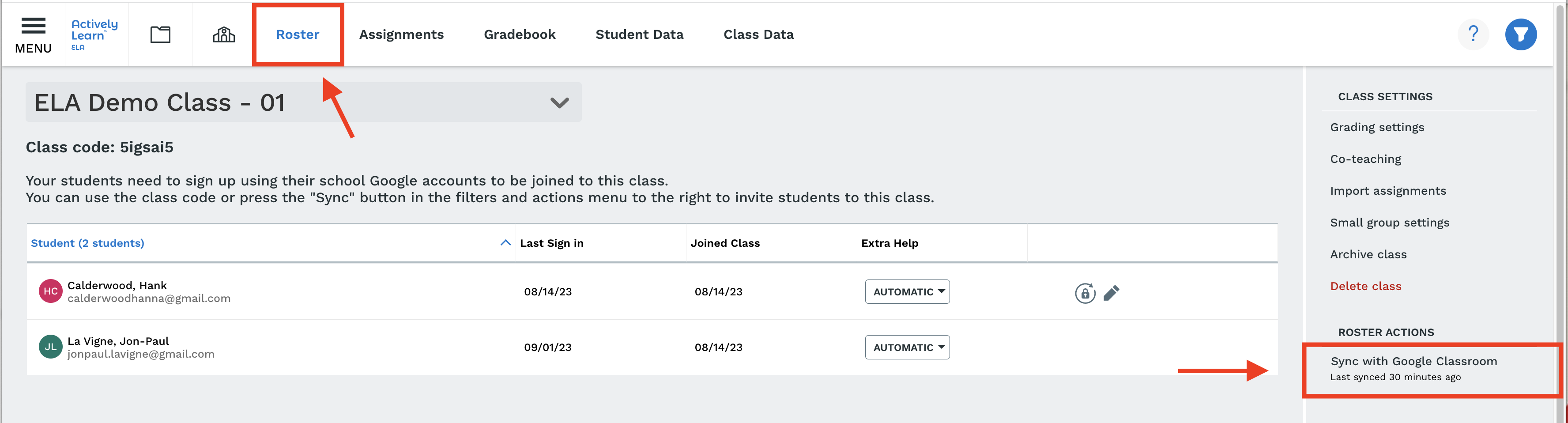Switch to the Gradebook tab
The image size is (1568, 423).
pyautogui.click(x=519, y=35)
